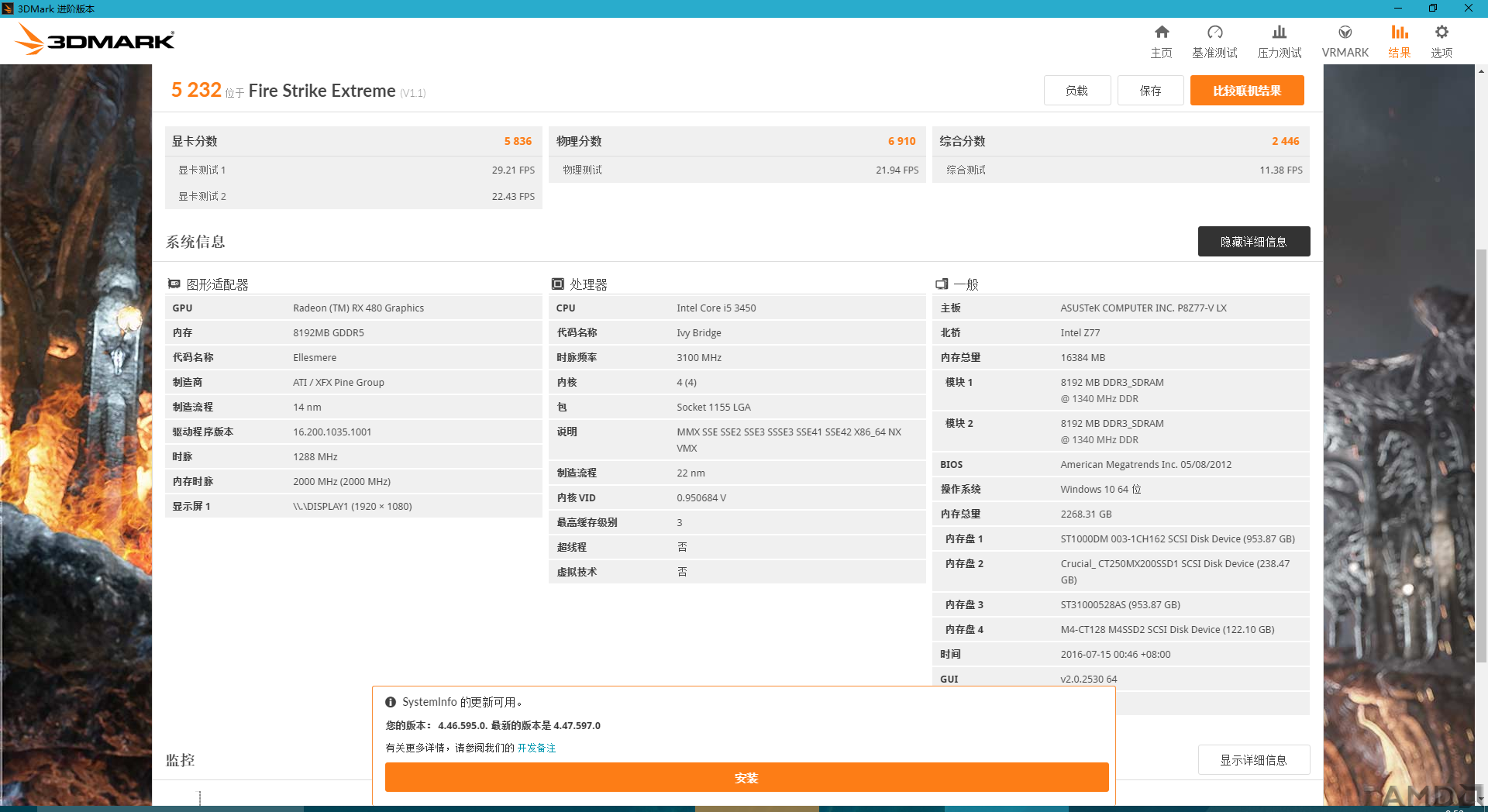The image size is (1488, 812).
Task: Click the code name Ellesmere
Action: pyautogui.click(x=315, y=357)
